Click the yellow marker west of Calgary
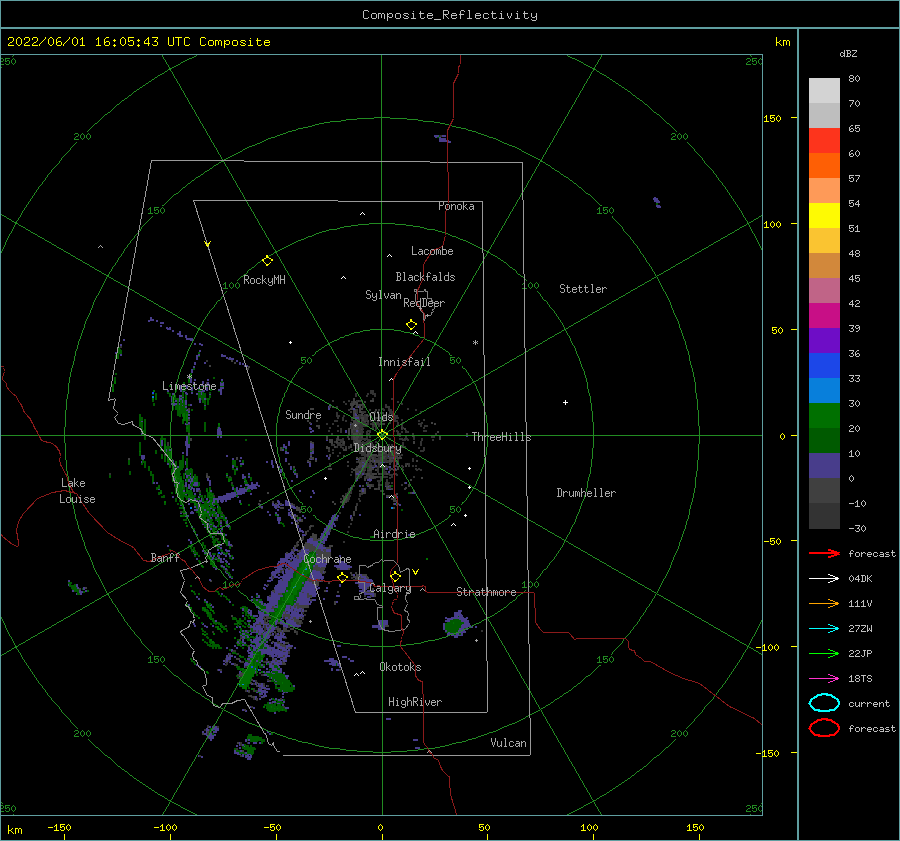The image size is (900, 841). pos(343,578)
